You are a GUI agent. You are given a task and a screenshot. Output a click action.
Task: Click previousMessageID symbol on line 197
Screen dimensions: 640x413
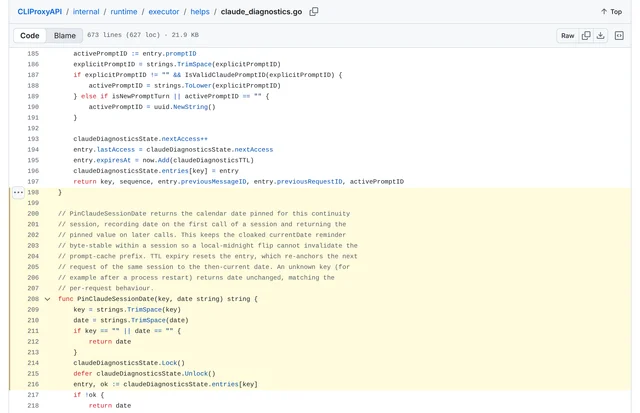tap(213, 182)
